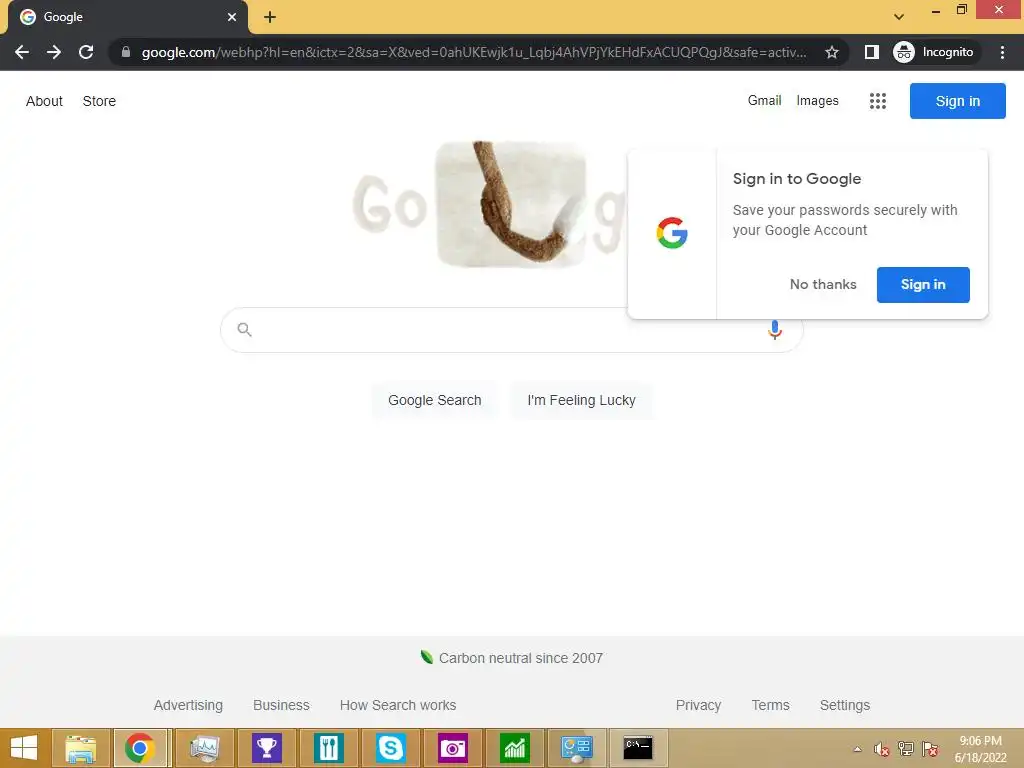Click the address bar URL

(474, 52)
